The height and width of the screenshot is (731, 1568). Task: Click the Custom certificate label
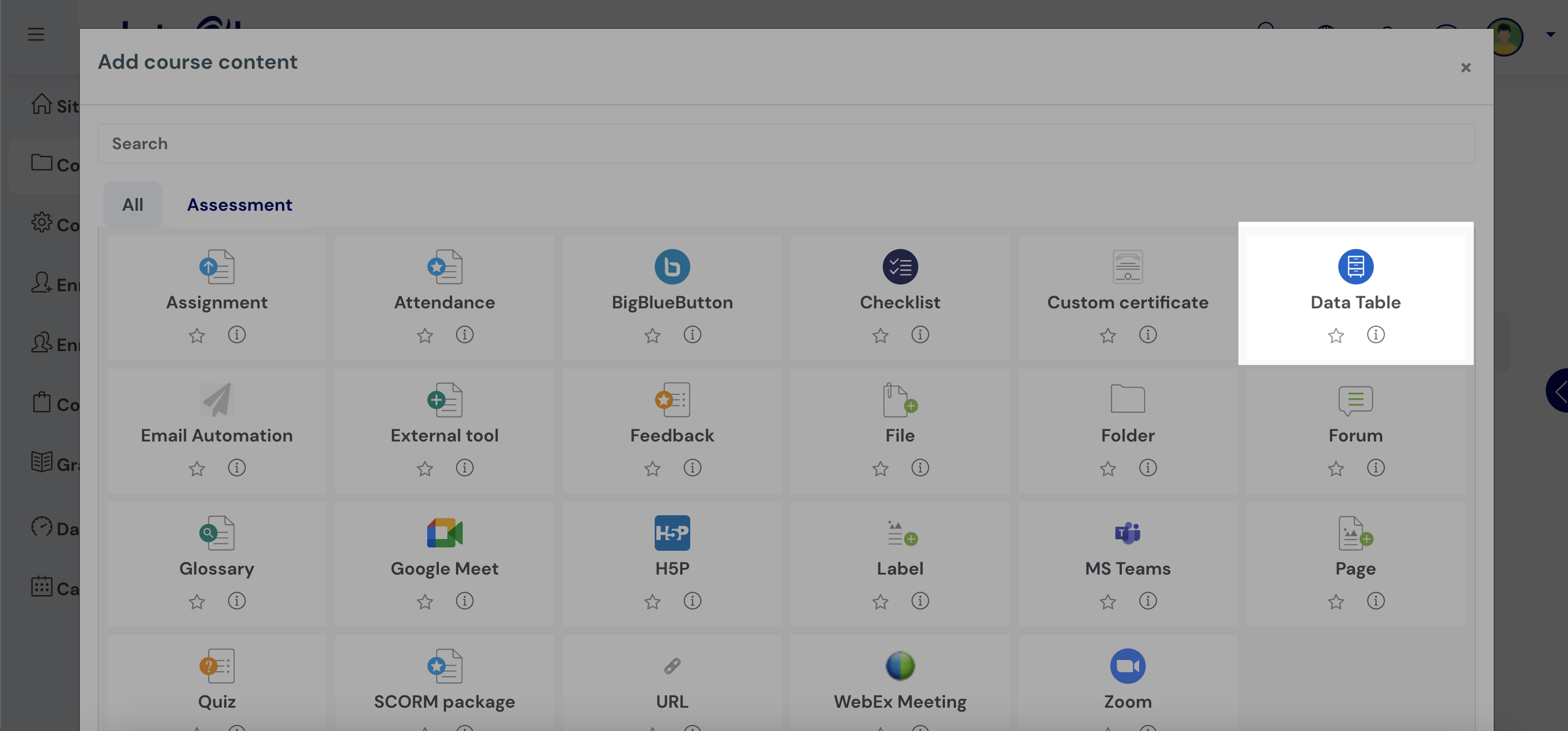pyautogui.click(x=1127, y=302)
